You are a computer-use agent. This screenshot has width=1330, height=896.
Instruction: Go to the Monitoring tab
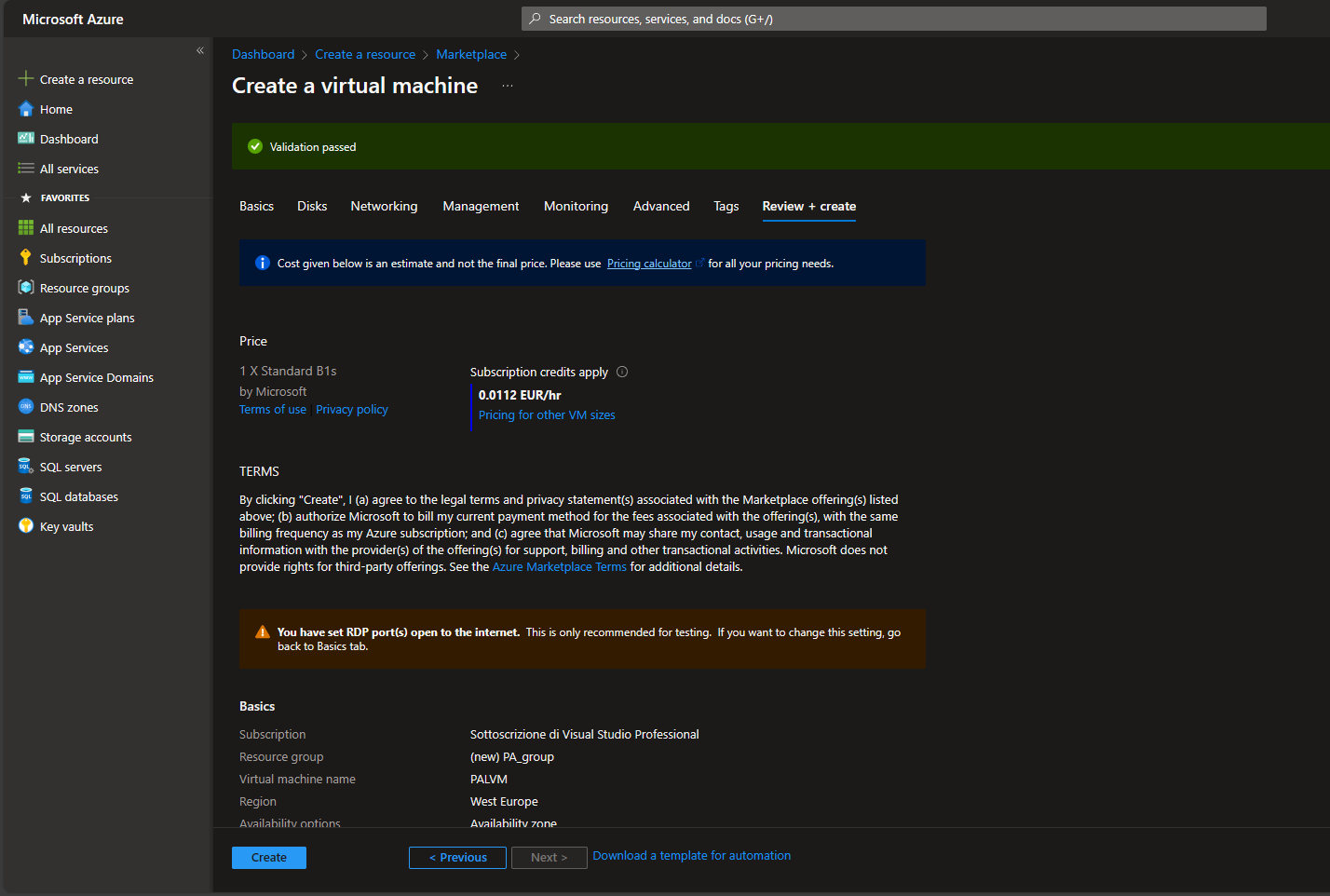pos(576,206)
